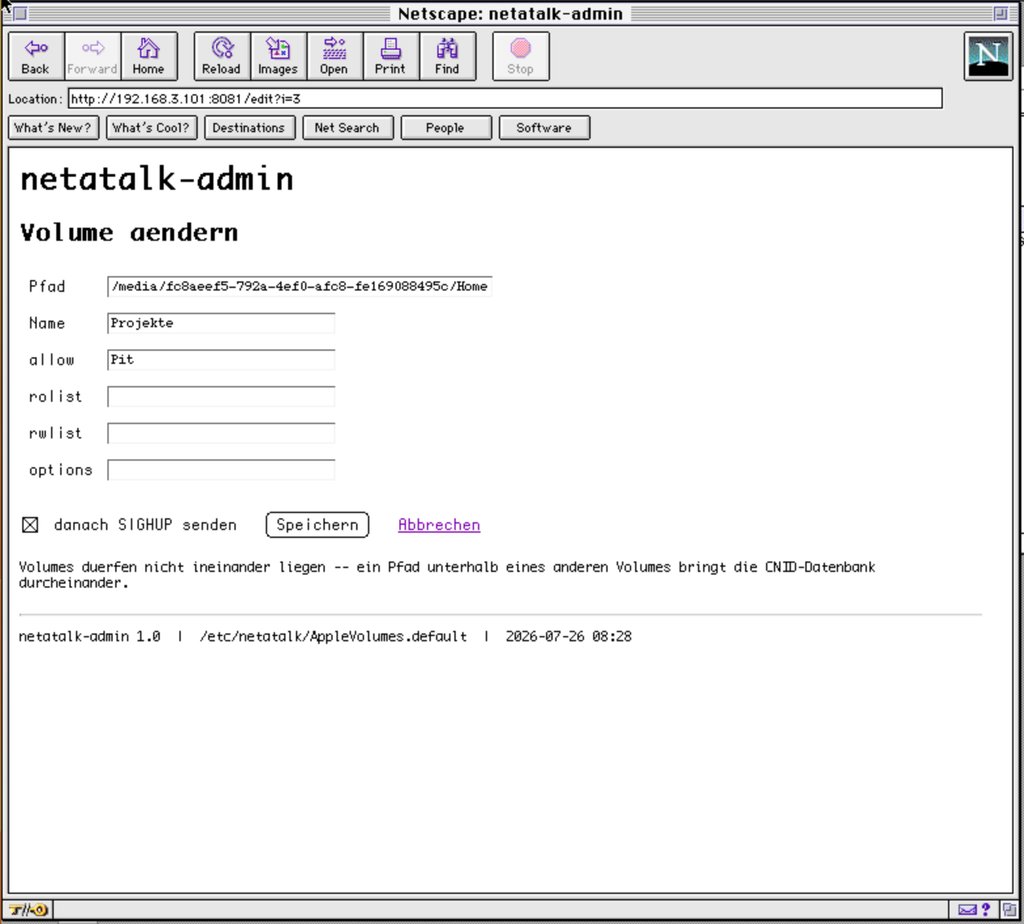The height and width of the screenshot is (924, 1024).
Task: Go back with the Back toolbar button
Action: tap(36, 56)
